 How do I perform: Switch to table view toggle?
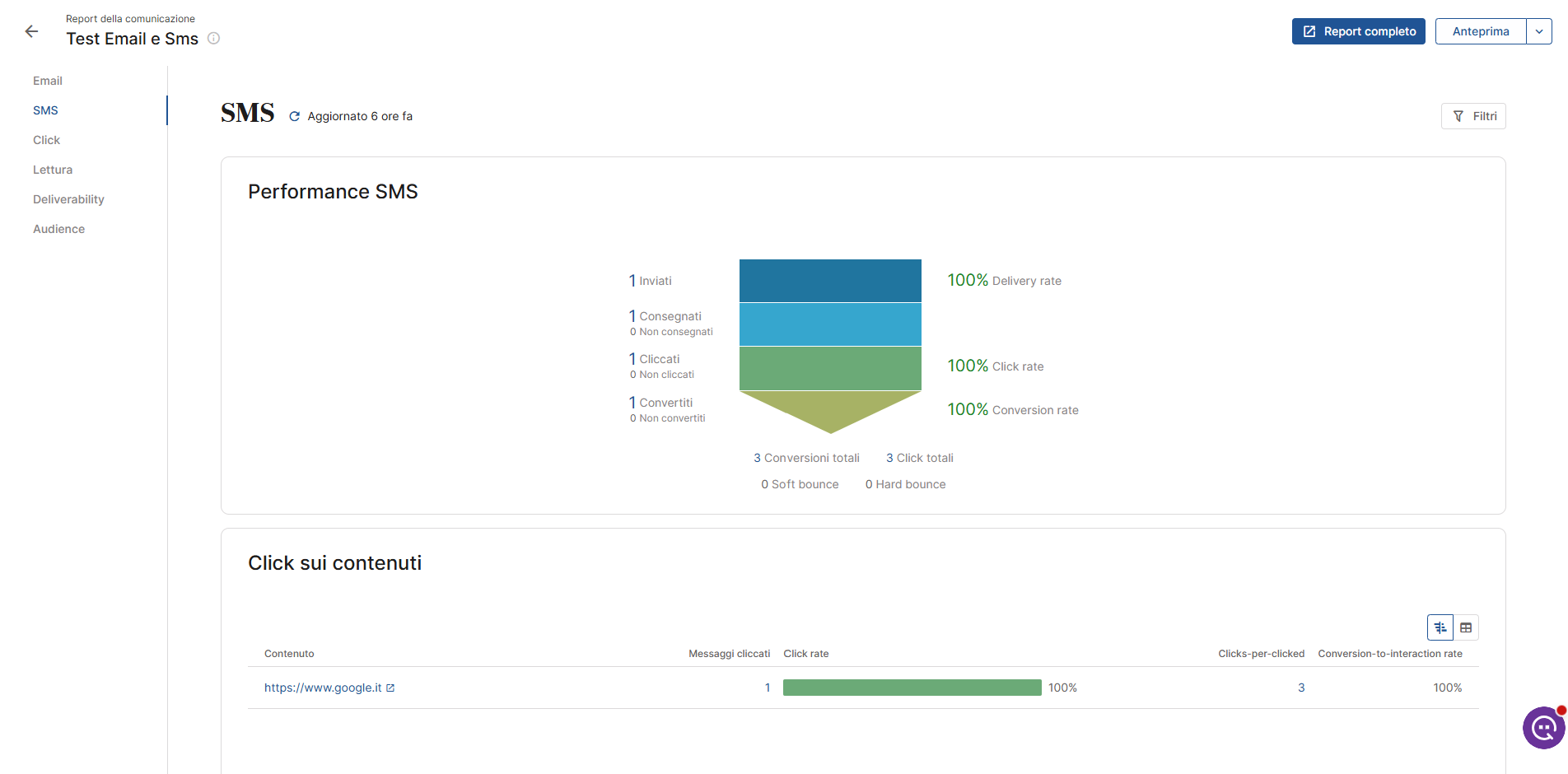click(x=1466, y=627)
